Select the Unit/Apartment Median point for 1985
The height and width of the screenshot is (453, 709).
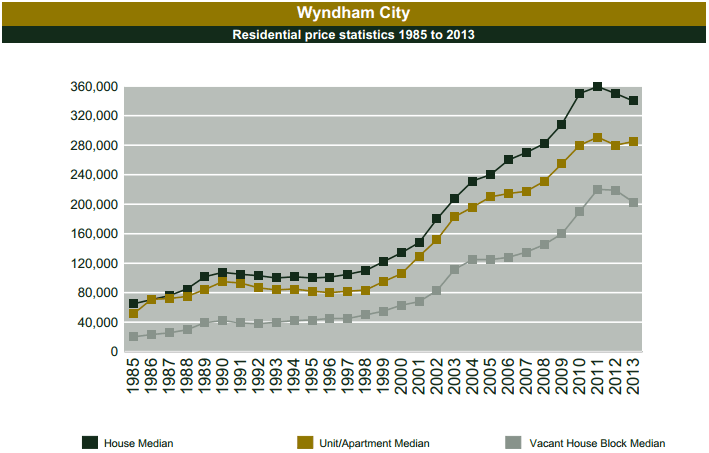pos(133,313)
